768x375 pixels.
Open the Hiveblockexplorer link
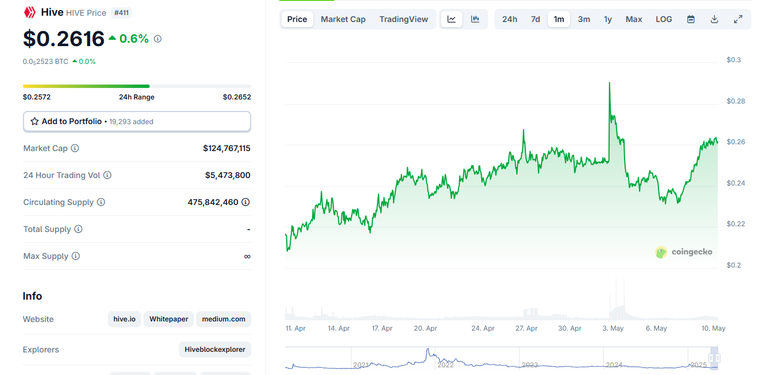click(x=215, y=350)
